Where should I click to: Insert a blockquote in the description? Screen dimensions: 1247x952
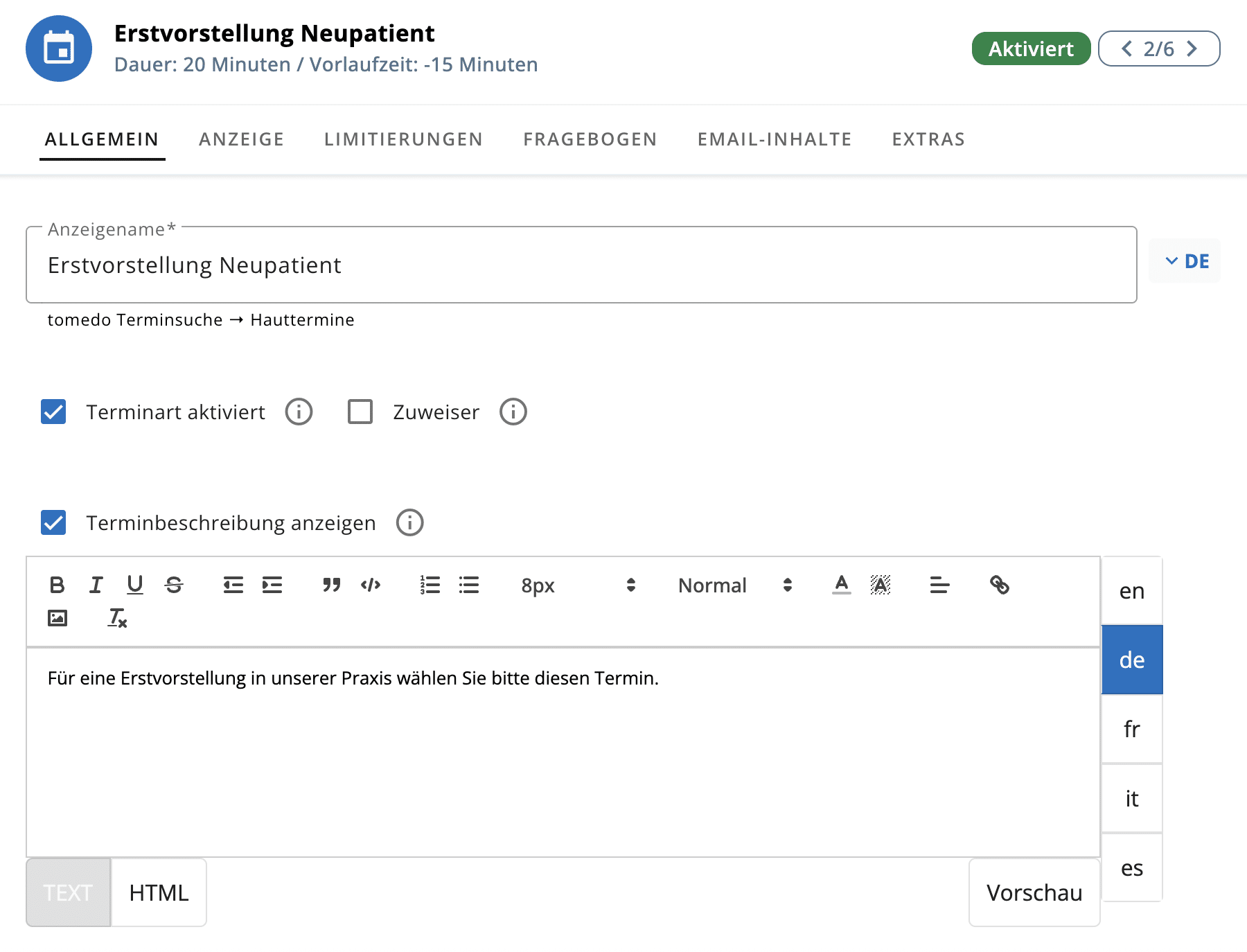(x=331, y=585)
